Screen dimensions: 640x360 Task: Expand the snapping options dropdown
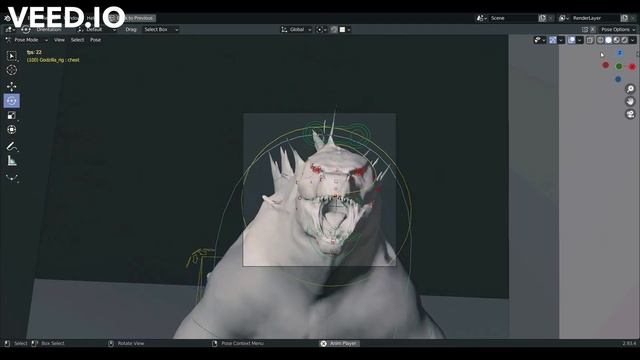tap(345, 29)
